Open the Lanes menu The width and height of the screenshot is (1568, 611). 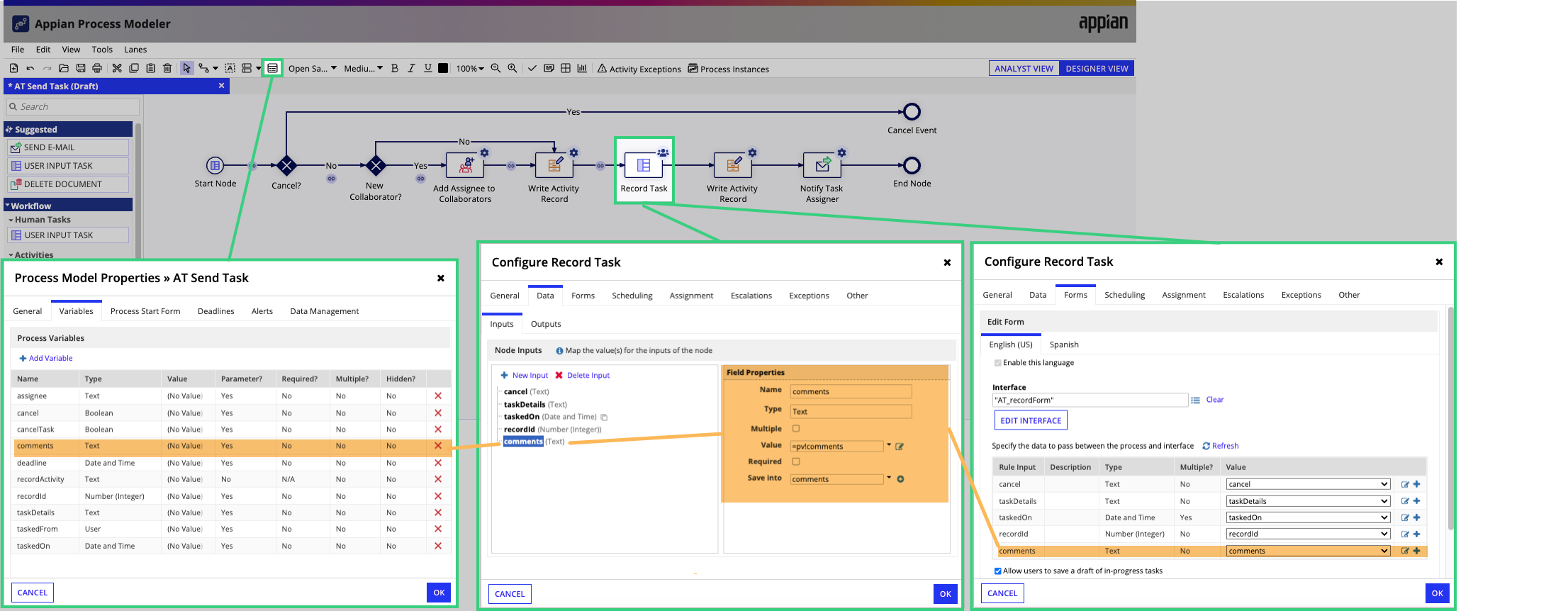[135, 50]
